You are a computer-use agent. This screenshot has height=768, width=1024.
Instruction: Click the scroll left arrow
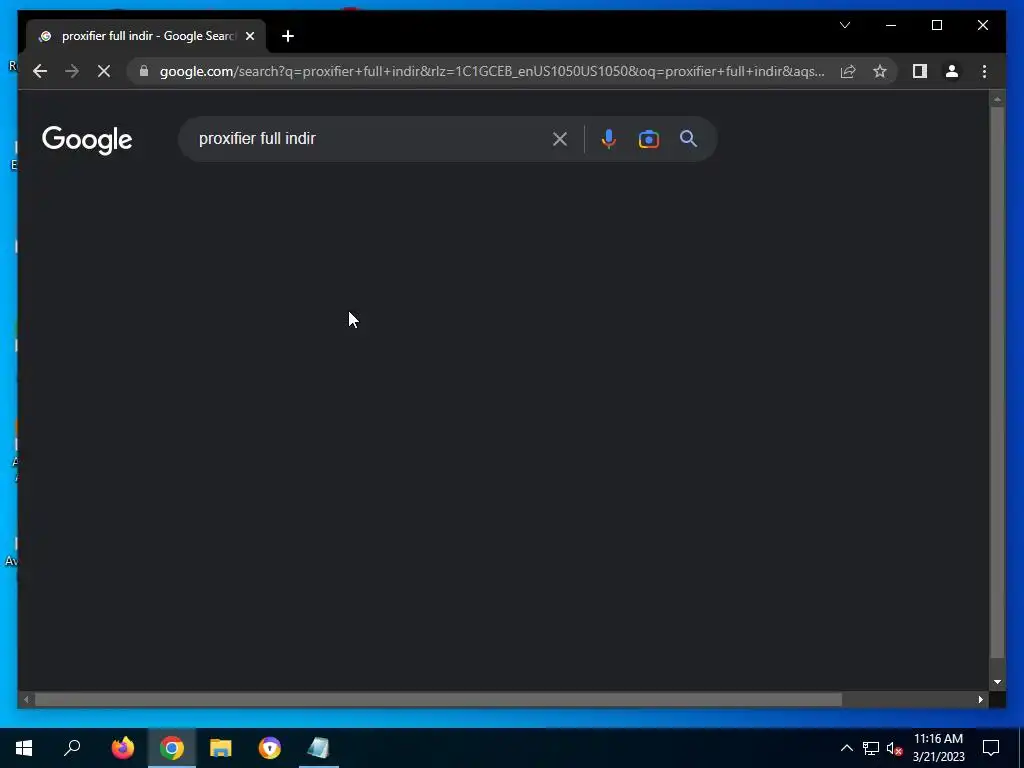point(25,699)
